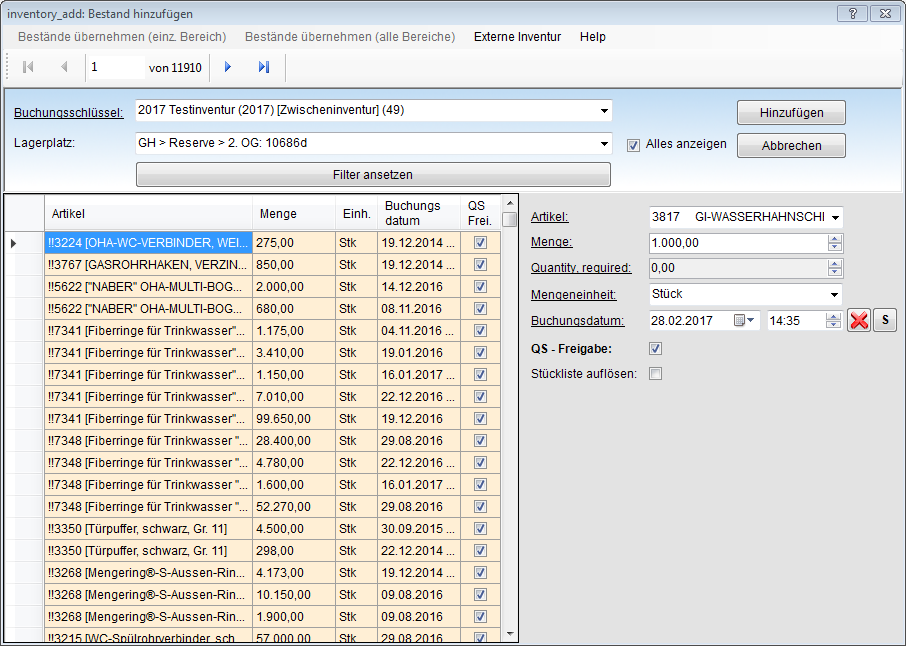The width and height of the screenshot is (906, 646).
Task: Toggle QS Frei. checkbox for 3767 GASROHRHAKEN row
Action: (480, 265)
